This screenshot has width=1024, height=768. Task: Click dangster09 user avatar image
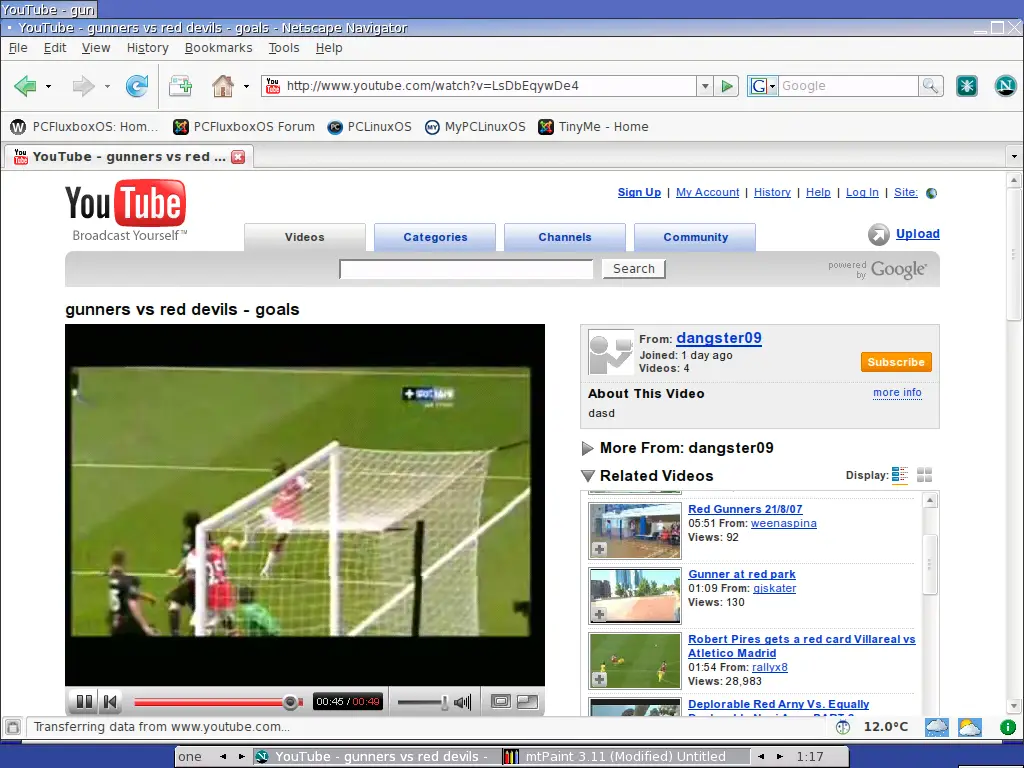click(x=611, y=352)
